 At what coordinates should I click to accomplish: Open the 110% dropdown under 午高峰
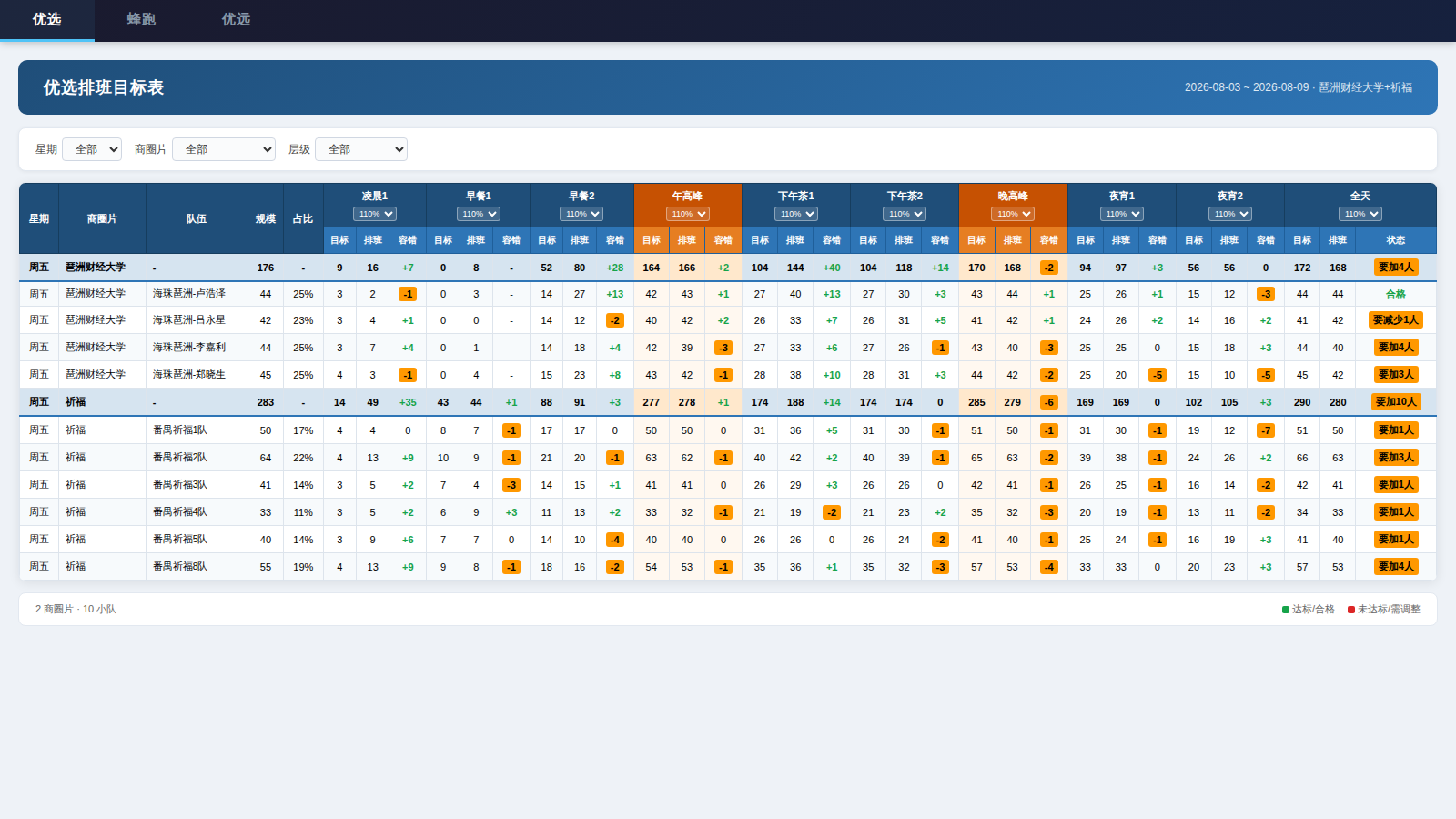688,214
